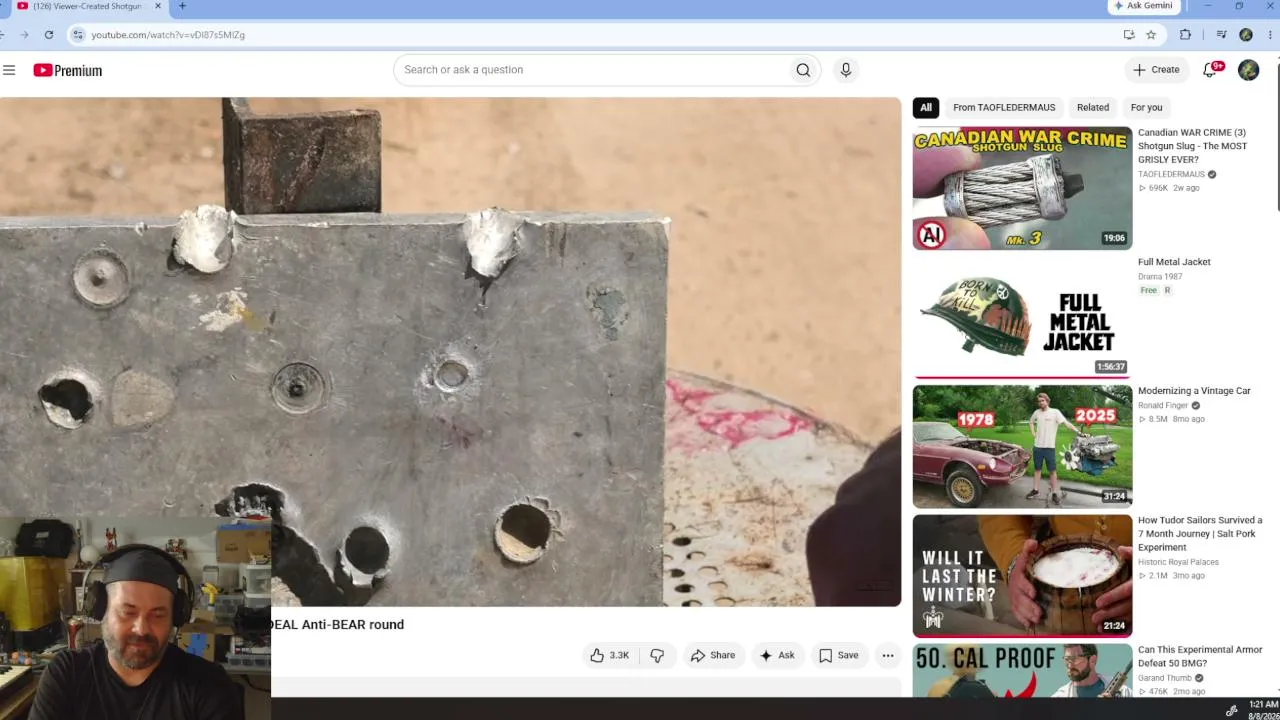
Task: Click the search magnifier button
Action: point(803,70)
